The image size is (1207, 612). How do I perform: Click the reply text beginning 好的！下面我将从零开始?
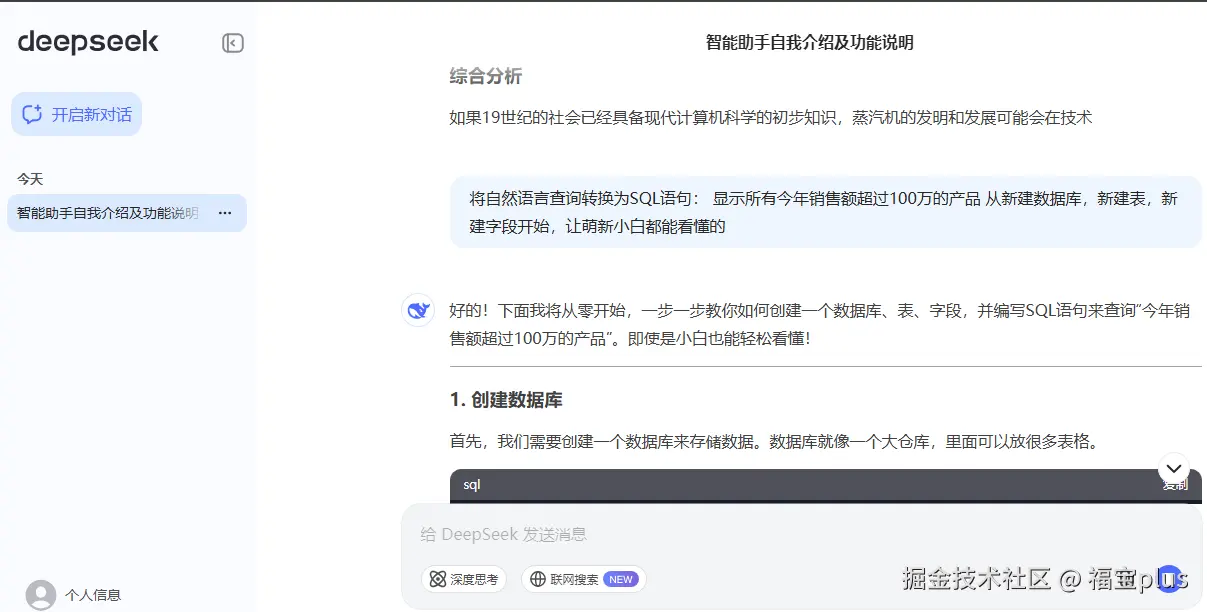point(820,325)
